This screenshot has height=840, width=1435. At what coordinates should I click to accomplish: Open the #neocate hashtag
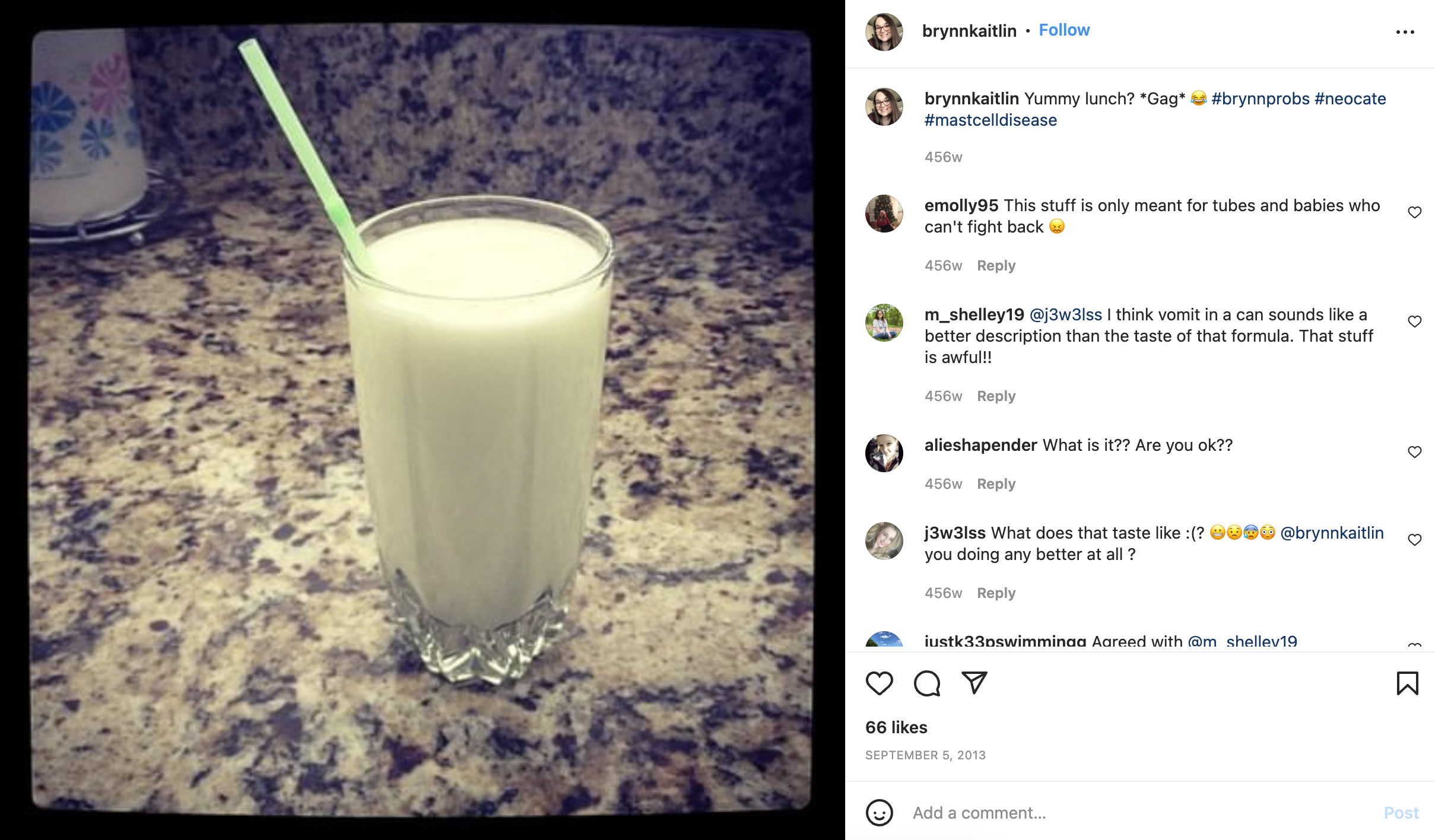pos(1350,98)
